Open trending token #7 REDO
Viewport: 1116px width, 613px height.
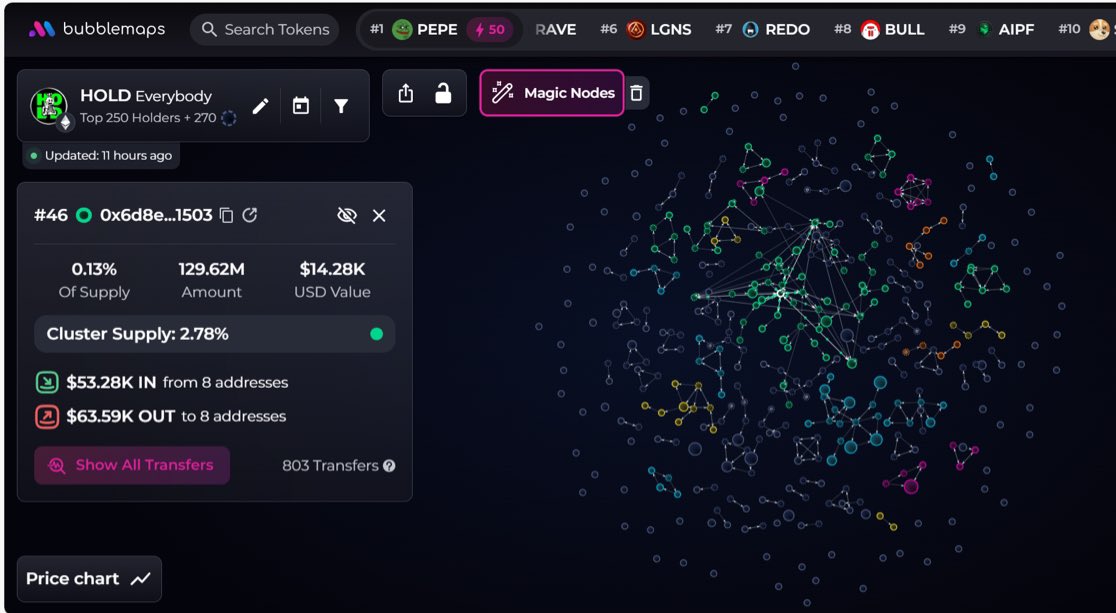[763, 29]
